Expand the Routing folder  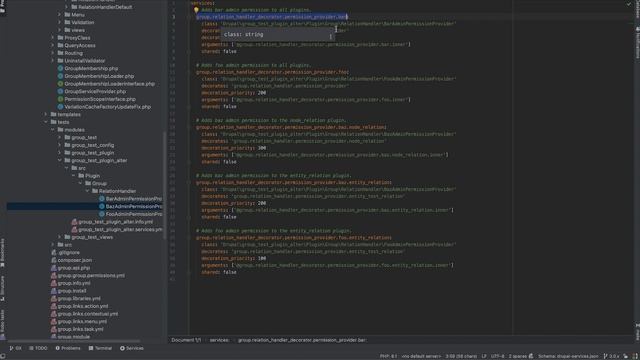coord(53,53)
